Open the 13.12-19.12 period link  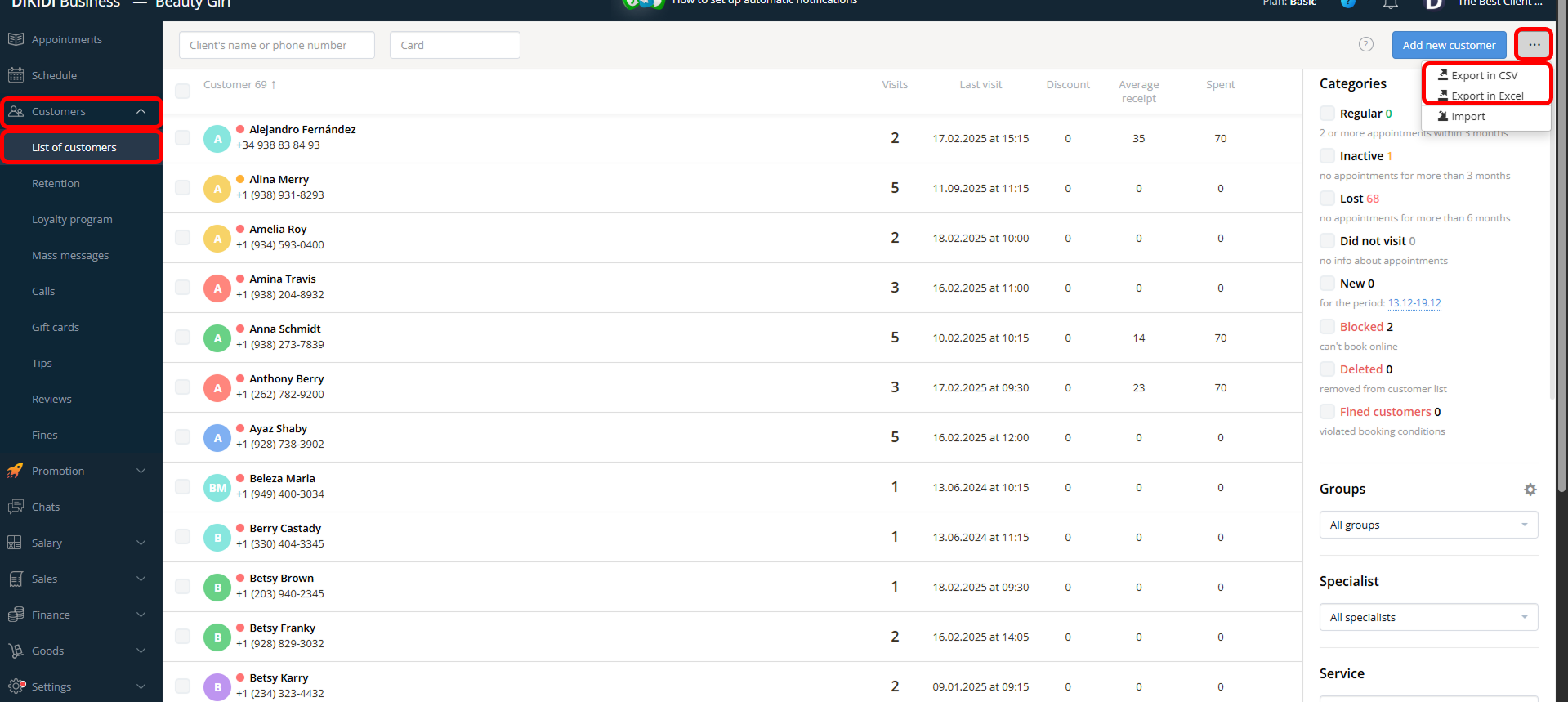(1414, 303)
